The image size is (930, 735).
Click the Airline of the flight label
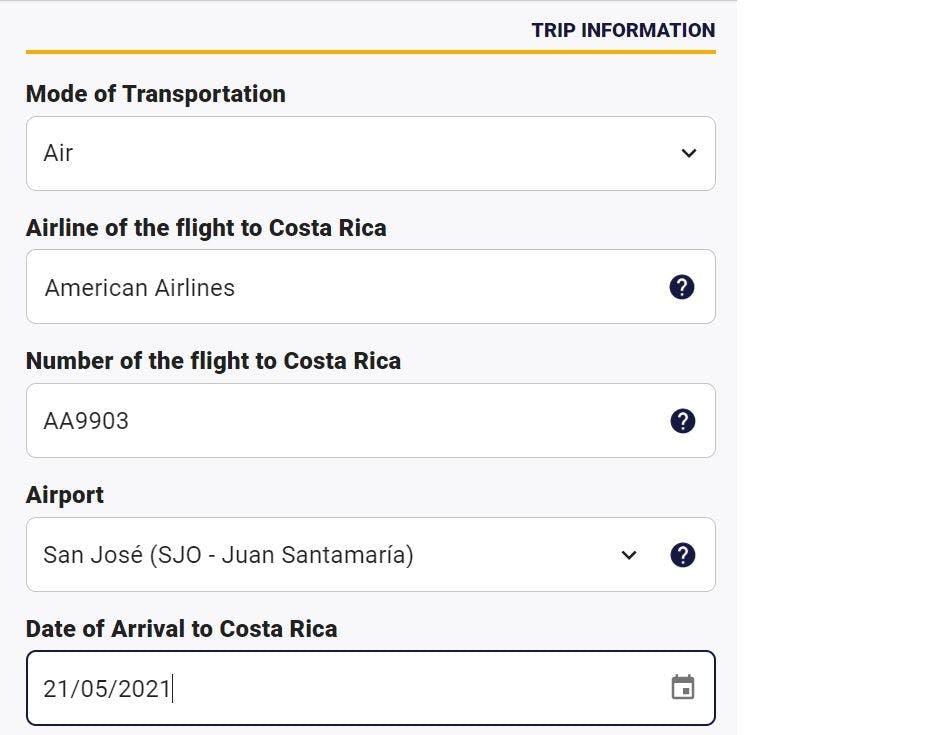pyautogui.click(x=206, y=228)
